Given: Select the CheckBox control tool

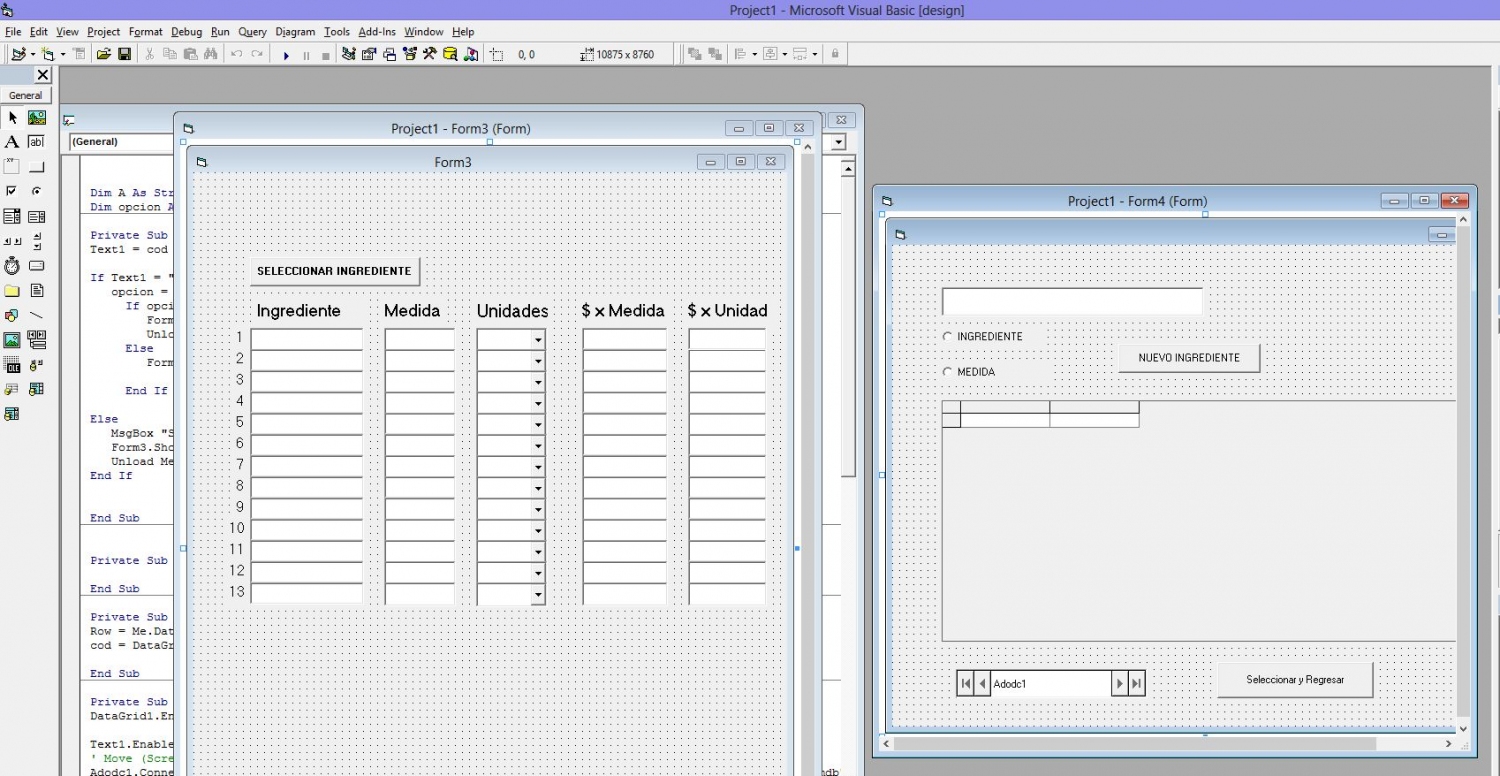Looking at the screenshot, I should (13, 191).
